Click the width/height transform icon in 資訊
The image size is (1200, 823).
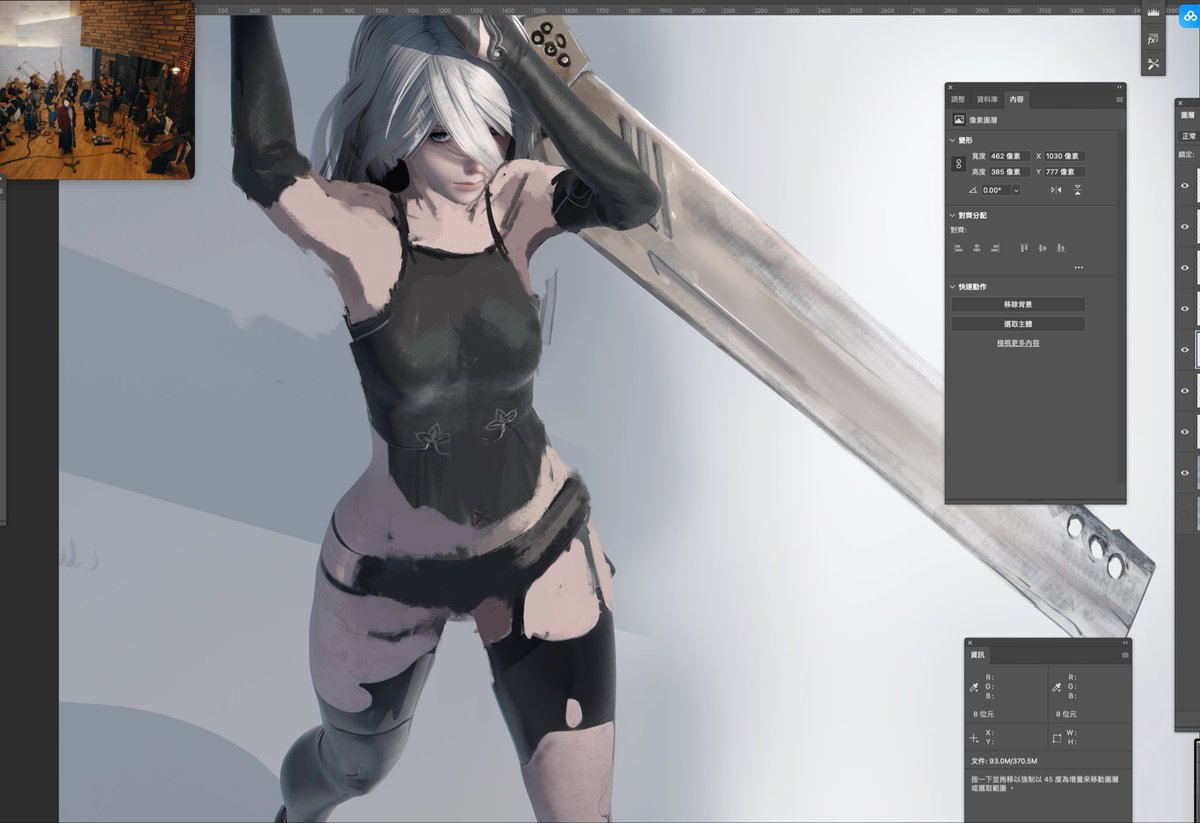click(x=1058, y=739)
